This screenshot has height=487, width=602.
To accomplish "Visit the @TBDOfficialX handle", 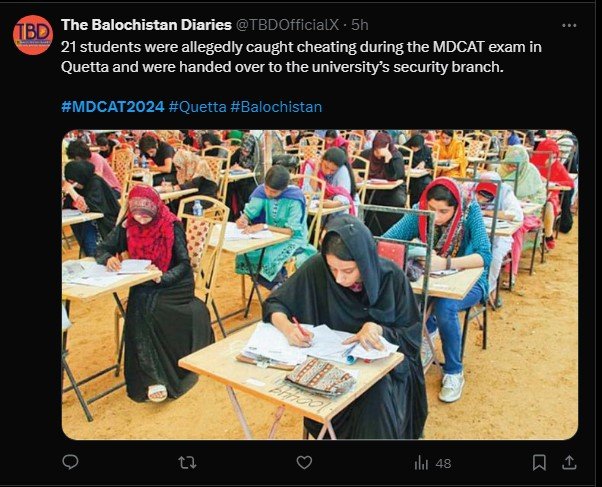I will click(x=287, y=25).
